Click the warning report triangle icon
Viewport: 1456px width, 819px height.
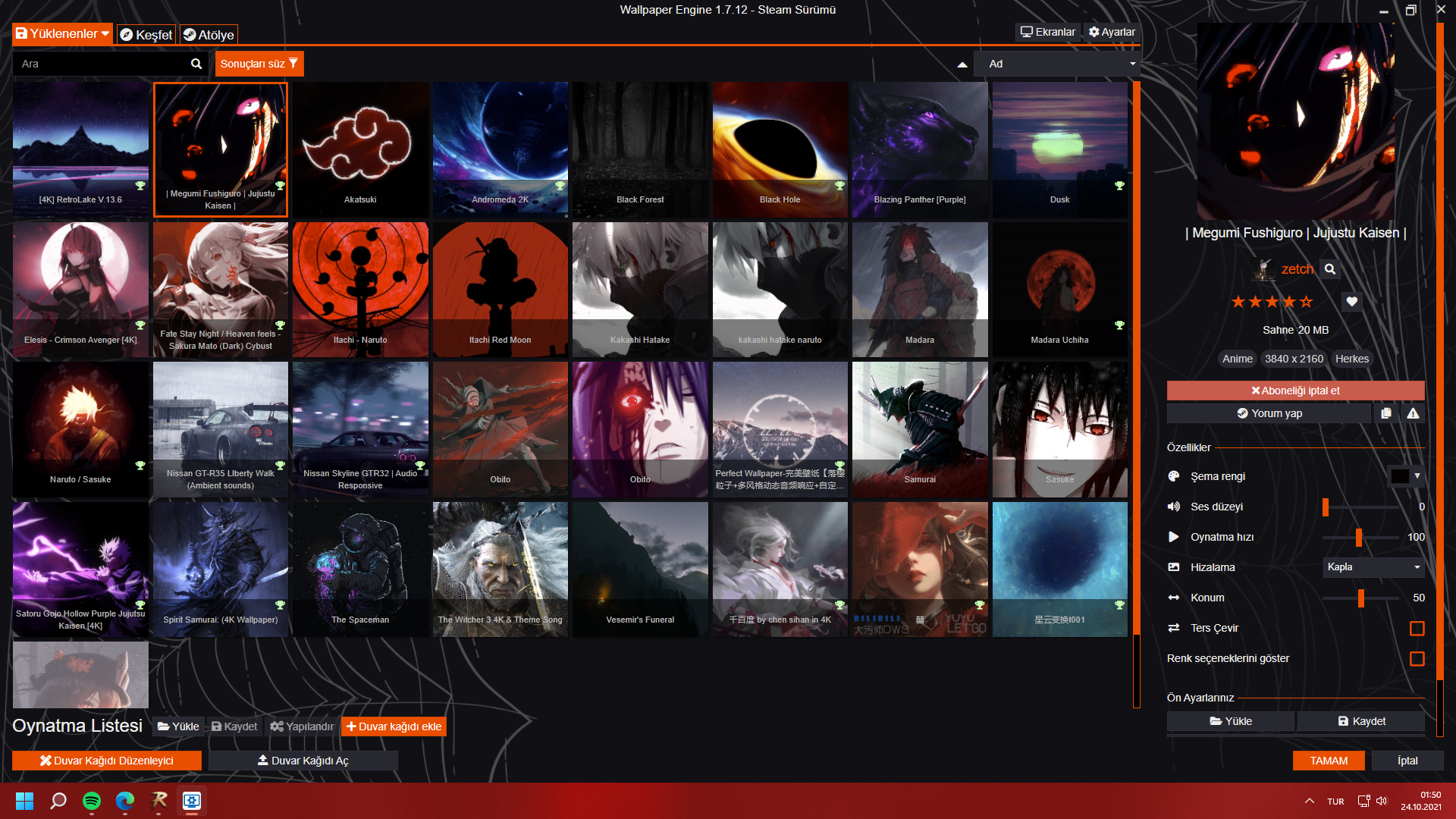click(x=1413, y=413)
